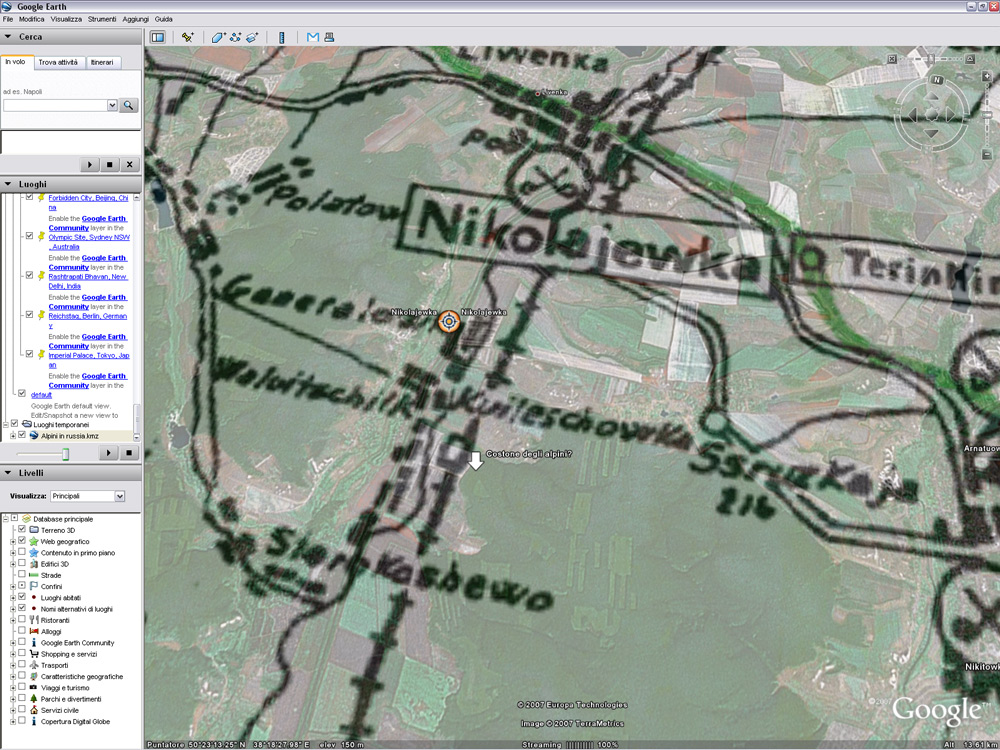Add a placemark with the pushpin tool

[x=187, y=38]
